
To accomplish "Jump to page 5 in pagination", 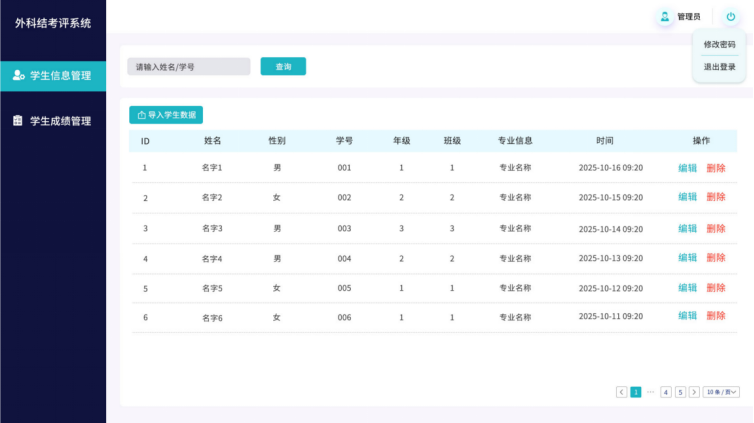I will 680,392.
